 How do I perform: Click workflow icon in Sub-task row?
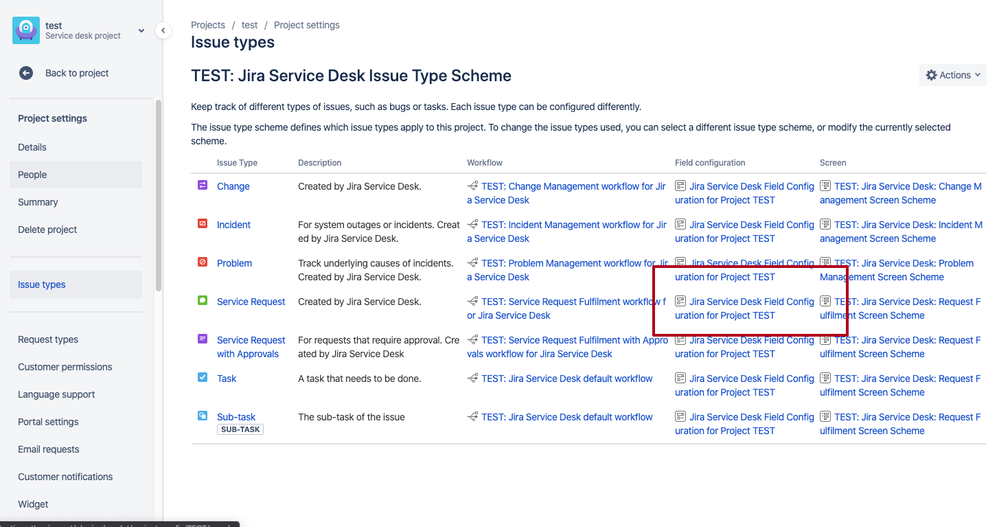tap(472, 416)
